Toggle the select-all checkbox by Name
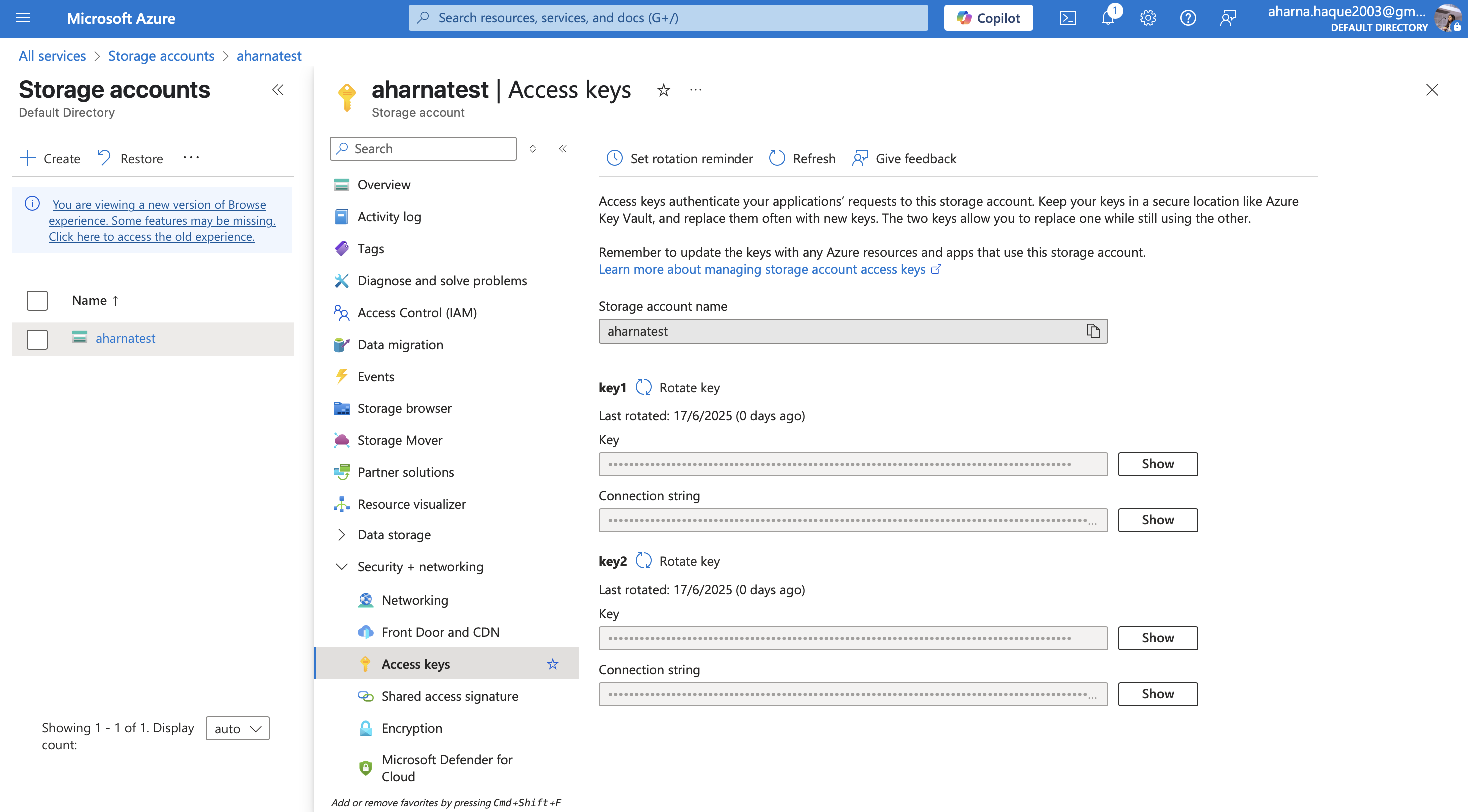Screen dimensions: 1468x812 pos(37,300)
